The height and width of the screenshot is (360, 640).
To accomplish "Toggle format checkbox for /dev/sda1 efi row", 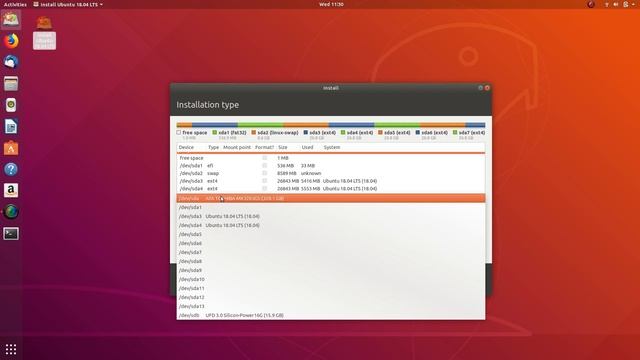I will click(x=264, y=165).
